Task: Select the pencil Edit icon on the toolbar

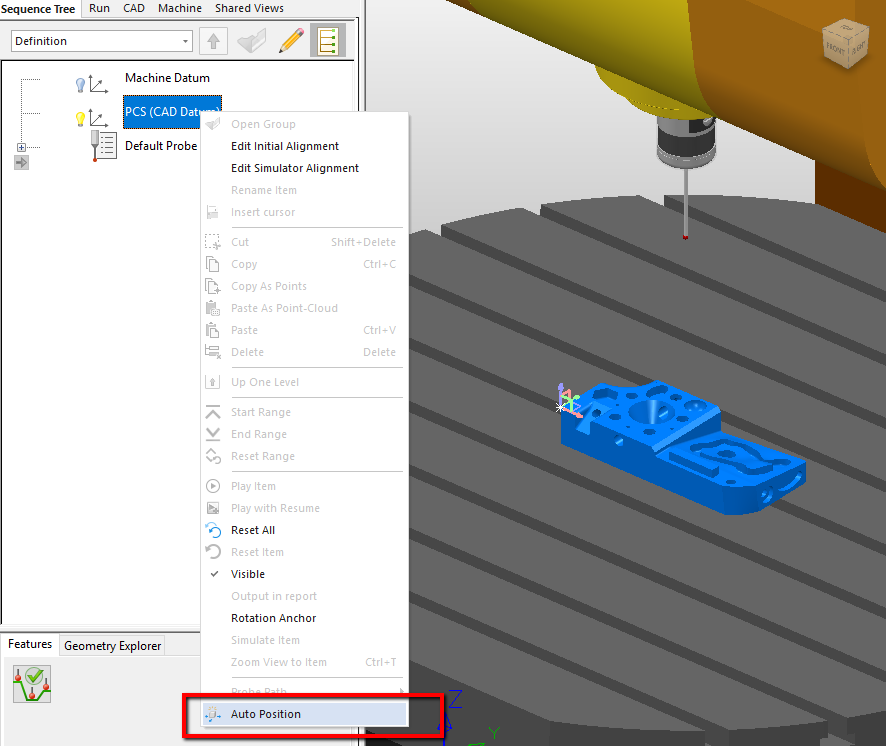Action: [289, 40]
